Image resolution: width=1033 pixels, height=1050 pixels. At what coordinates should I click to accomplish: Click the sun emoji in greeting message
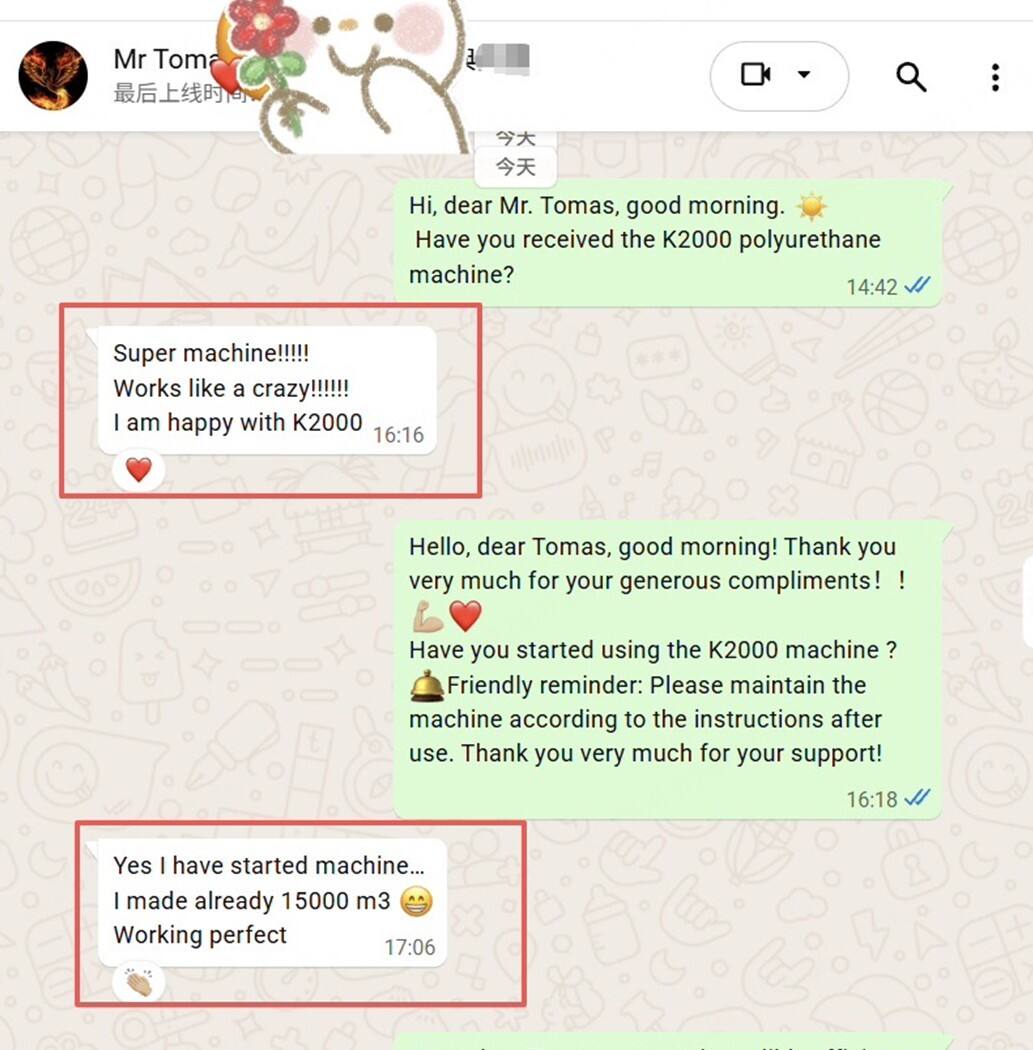point(812,206)
